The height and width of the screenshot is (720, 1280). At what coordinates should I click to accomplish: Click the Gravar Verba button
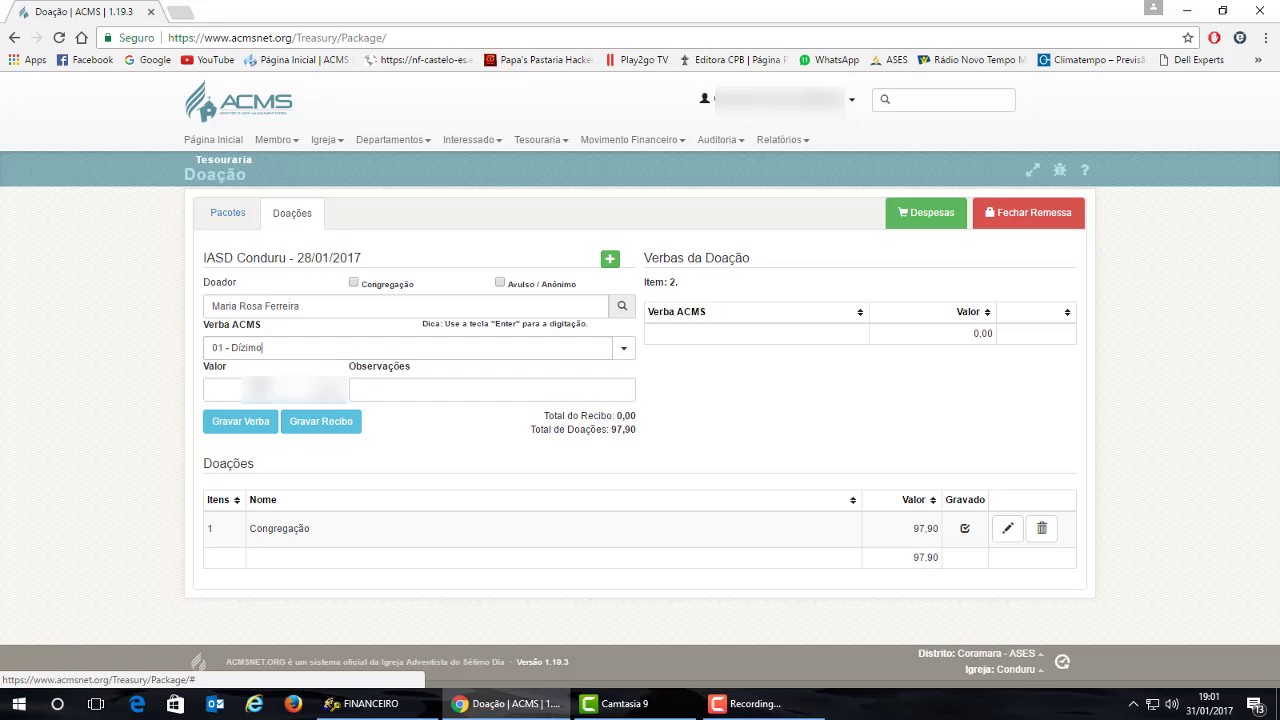pyautogui.click(x=240, y=422)
